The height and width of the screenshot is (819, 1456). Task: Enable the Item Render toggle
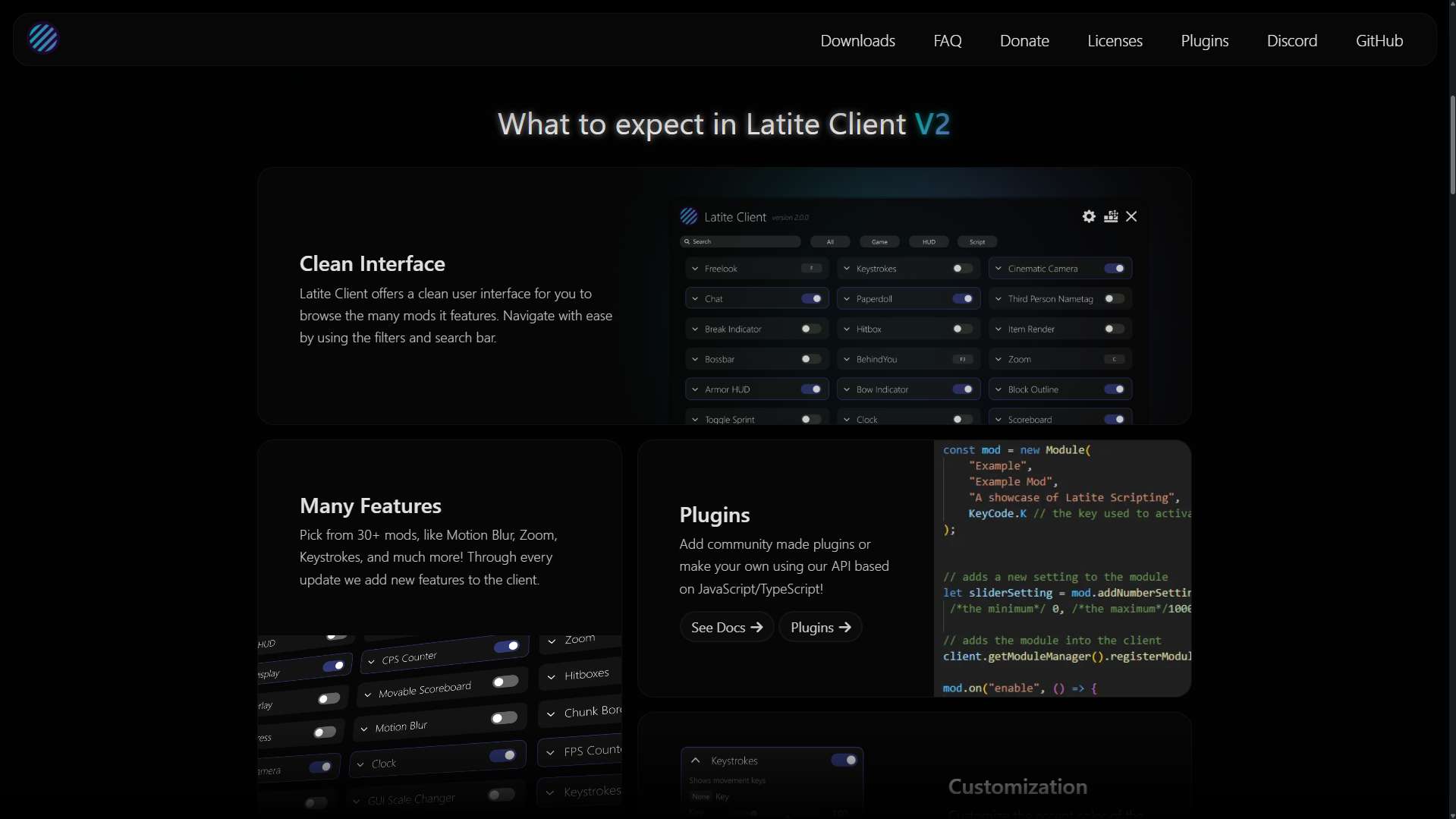pos(1114,329)
